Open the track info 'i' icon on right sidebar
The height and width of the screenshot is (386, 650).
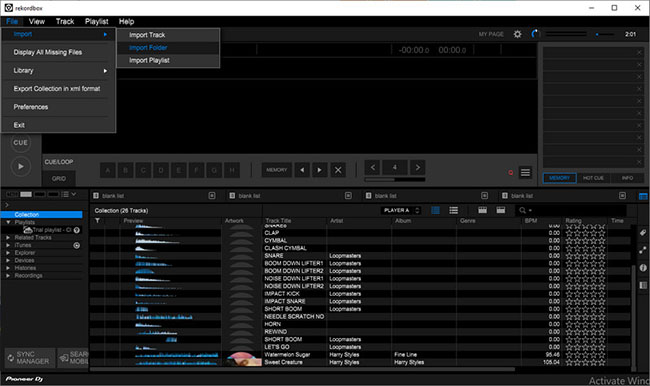click(x=643, y=268)
